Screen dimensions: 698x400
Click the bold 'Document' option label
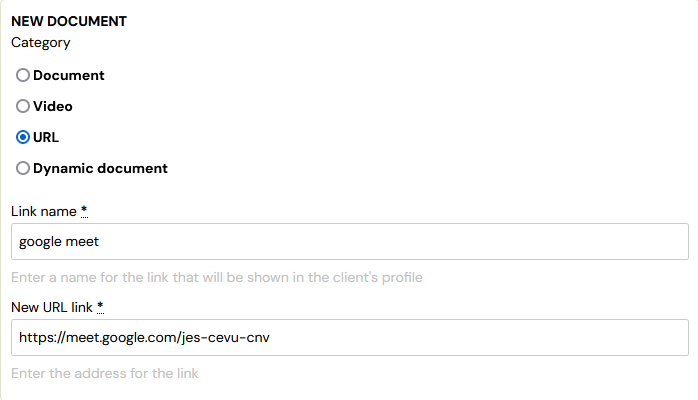[69, 75]
